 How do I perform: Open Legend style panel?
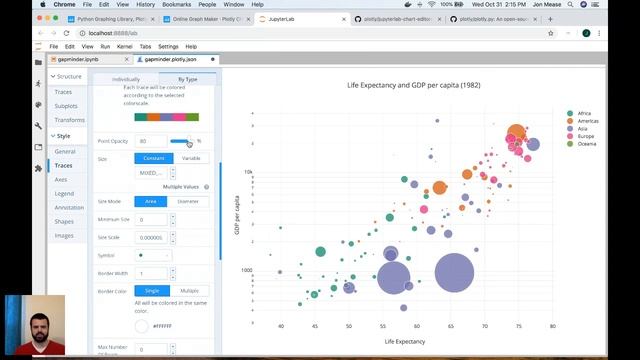click(64, 193)
